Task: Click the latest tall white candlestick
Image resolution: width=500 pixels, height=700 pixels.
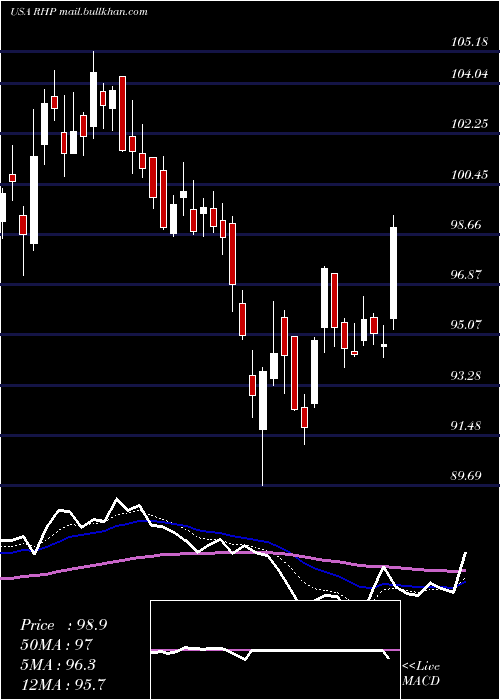Action: pos(393,273)
